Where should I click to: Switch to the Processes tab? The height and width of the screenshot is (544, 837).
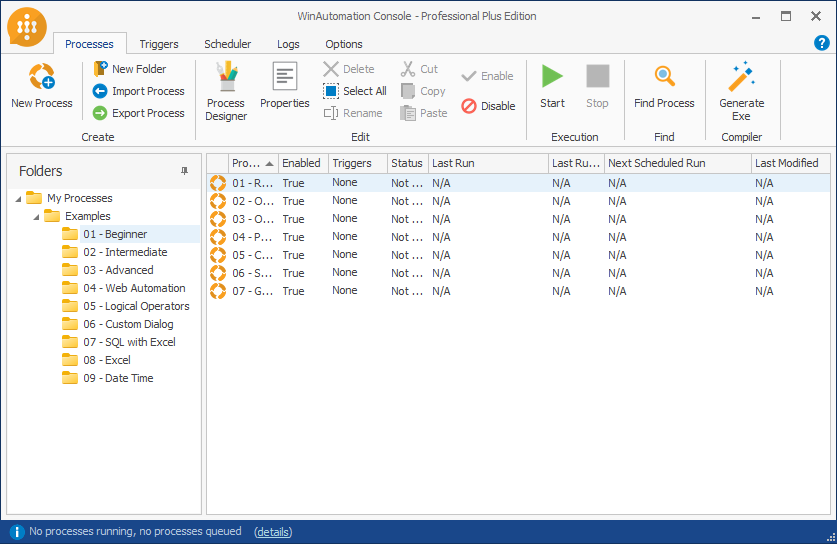[89, 44]
